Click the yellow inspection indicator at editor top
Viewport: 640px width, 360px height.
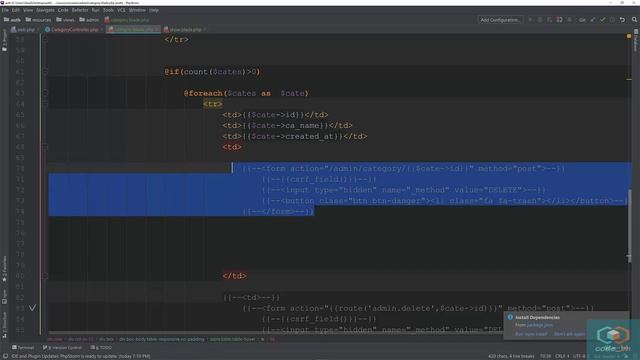(629, 36)
